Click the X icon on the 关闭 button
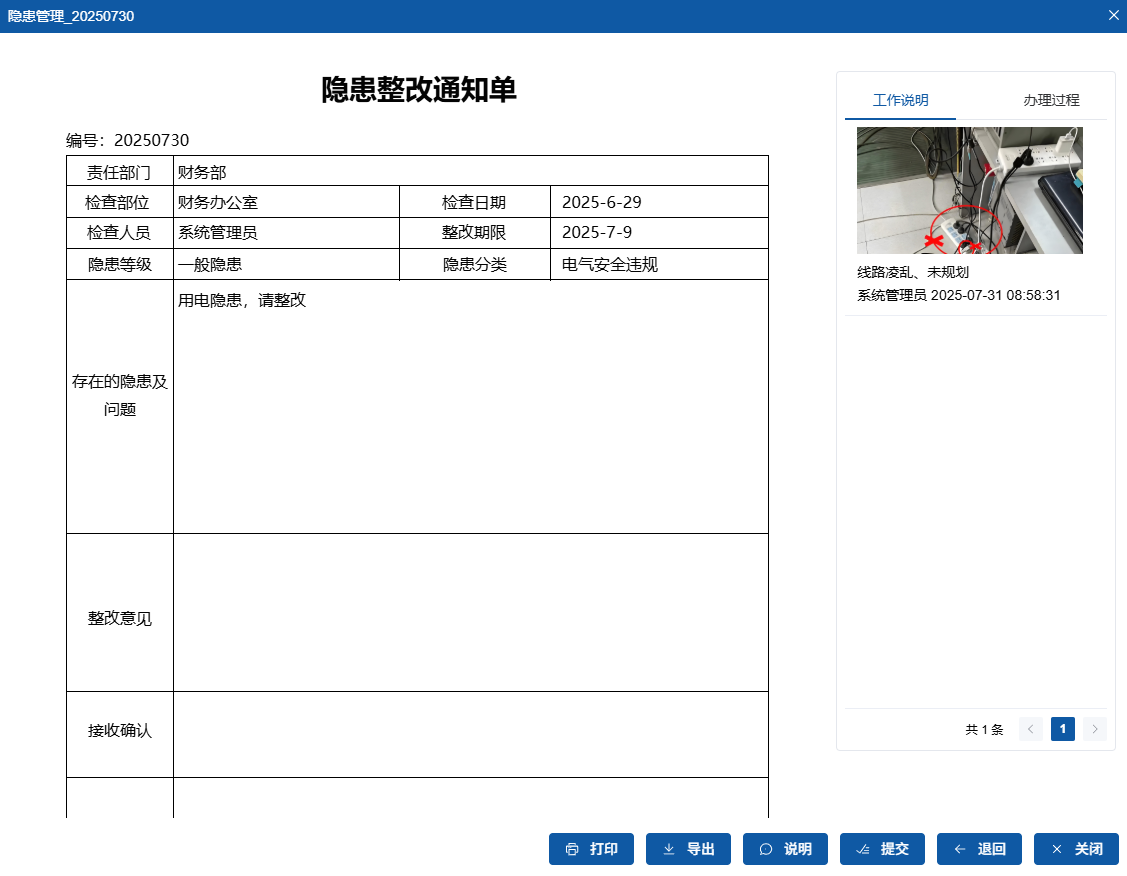1127x876 pixels. 1057,849
